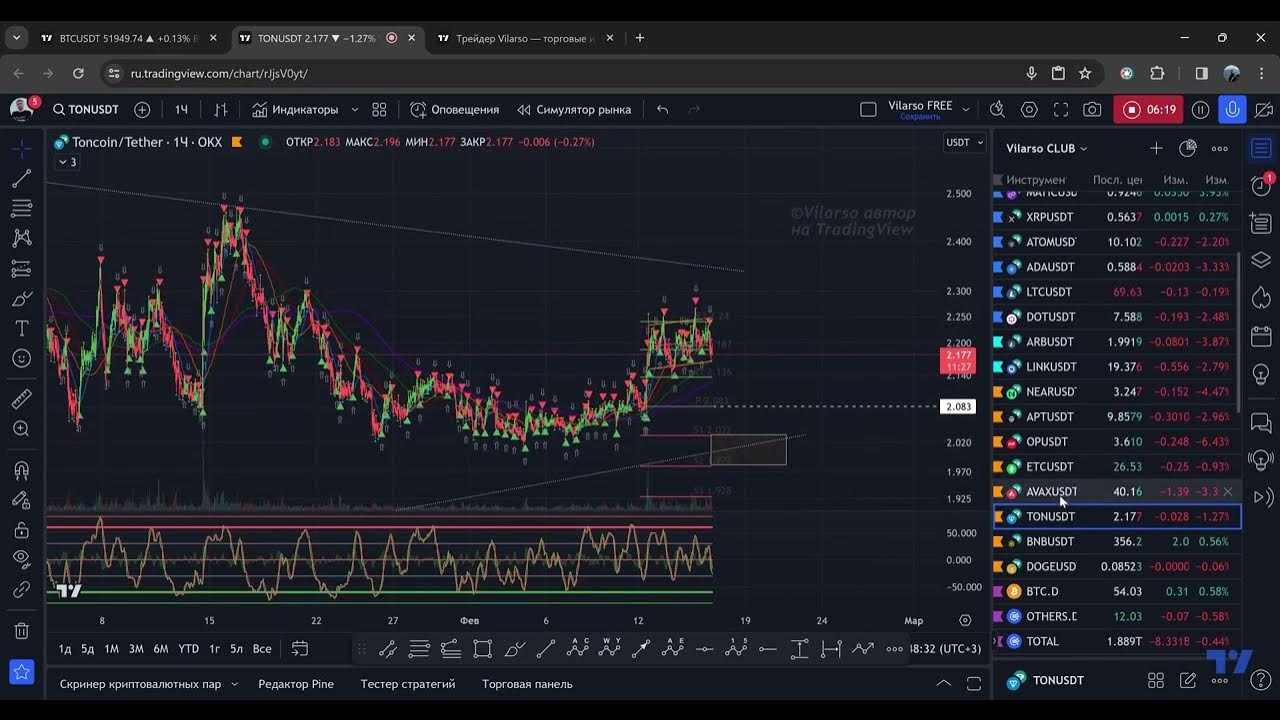Open the 1Ч timeframe selector
The width and height of the screenshot is (1280, 720).
pos(181,110)
